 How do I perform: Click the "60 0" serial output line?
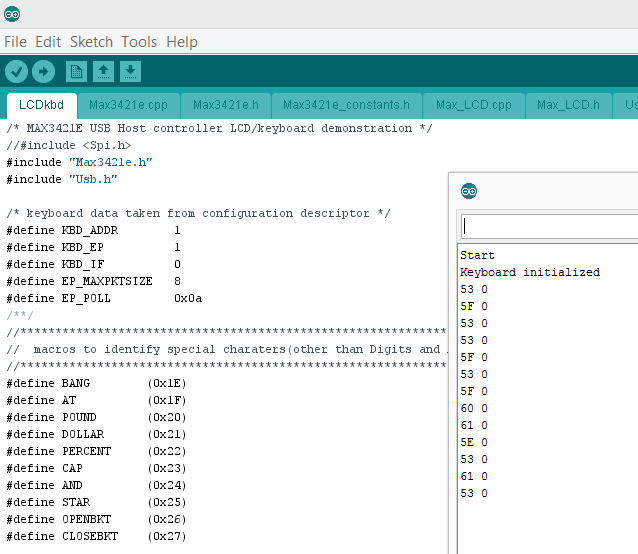474,408
